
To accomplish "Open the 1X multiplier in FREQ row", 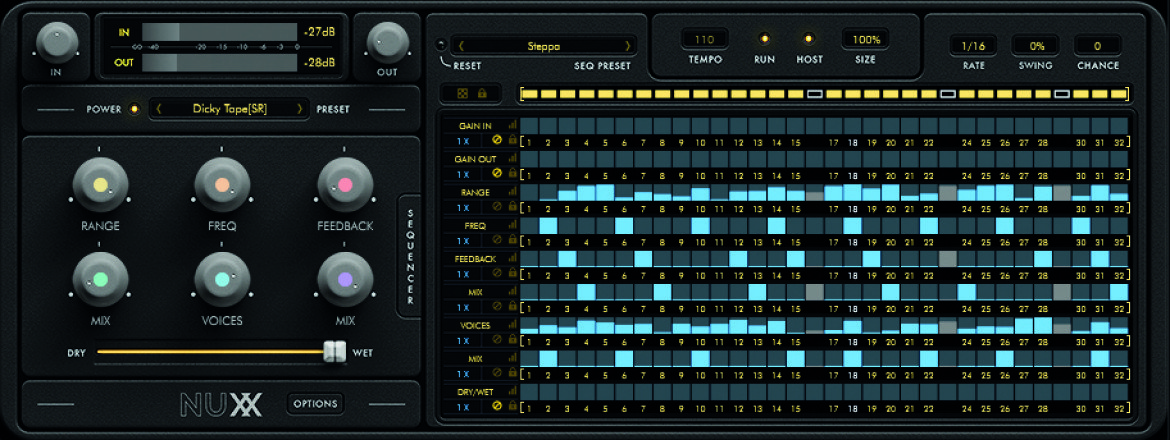I will pos(463,241).
